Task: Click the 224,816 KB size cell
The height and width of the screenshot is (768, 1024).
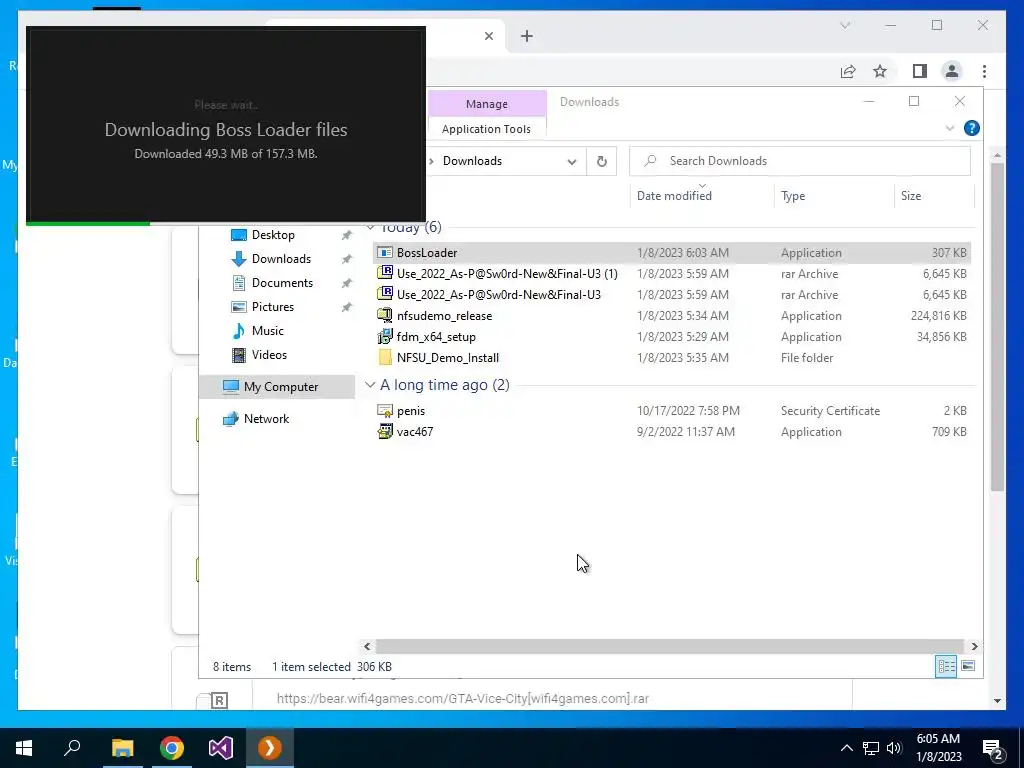Action: click(x=938, y=315)
